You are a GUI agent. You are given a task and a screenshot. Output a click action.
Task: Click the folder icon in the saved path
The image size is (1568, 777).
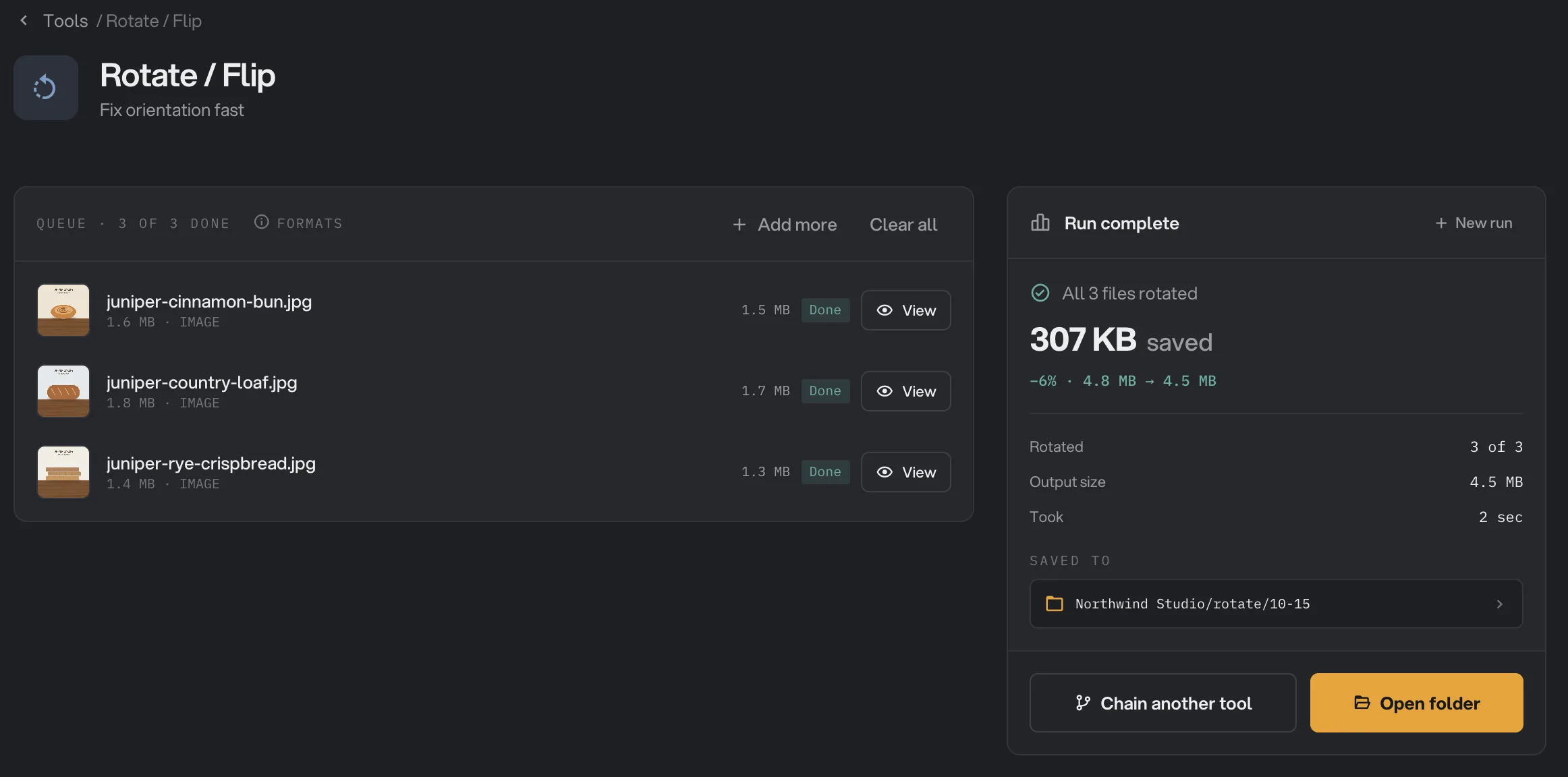pyautogui.click(x=1054, y=604)
